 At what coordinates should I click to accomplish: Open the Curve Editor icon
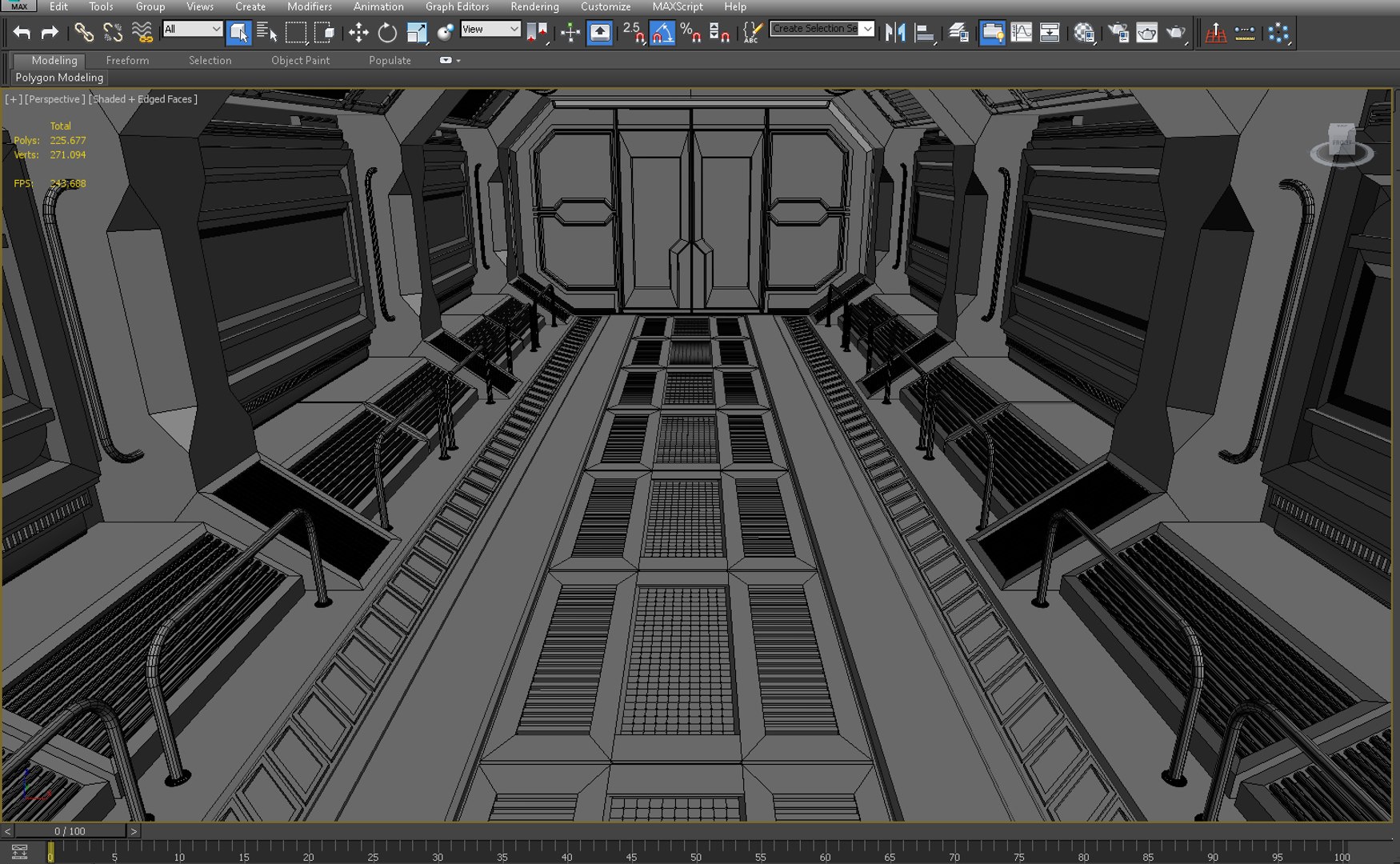click(x=1022, y=33)
